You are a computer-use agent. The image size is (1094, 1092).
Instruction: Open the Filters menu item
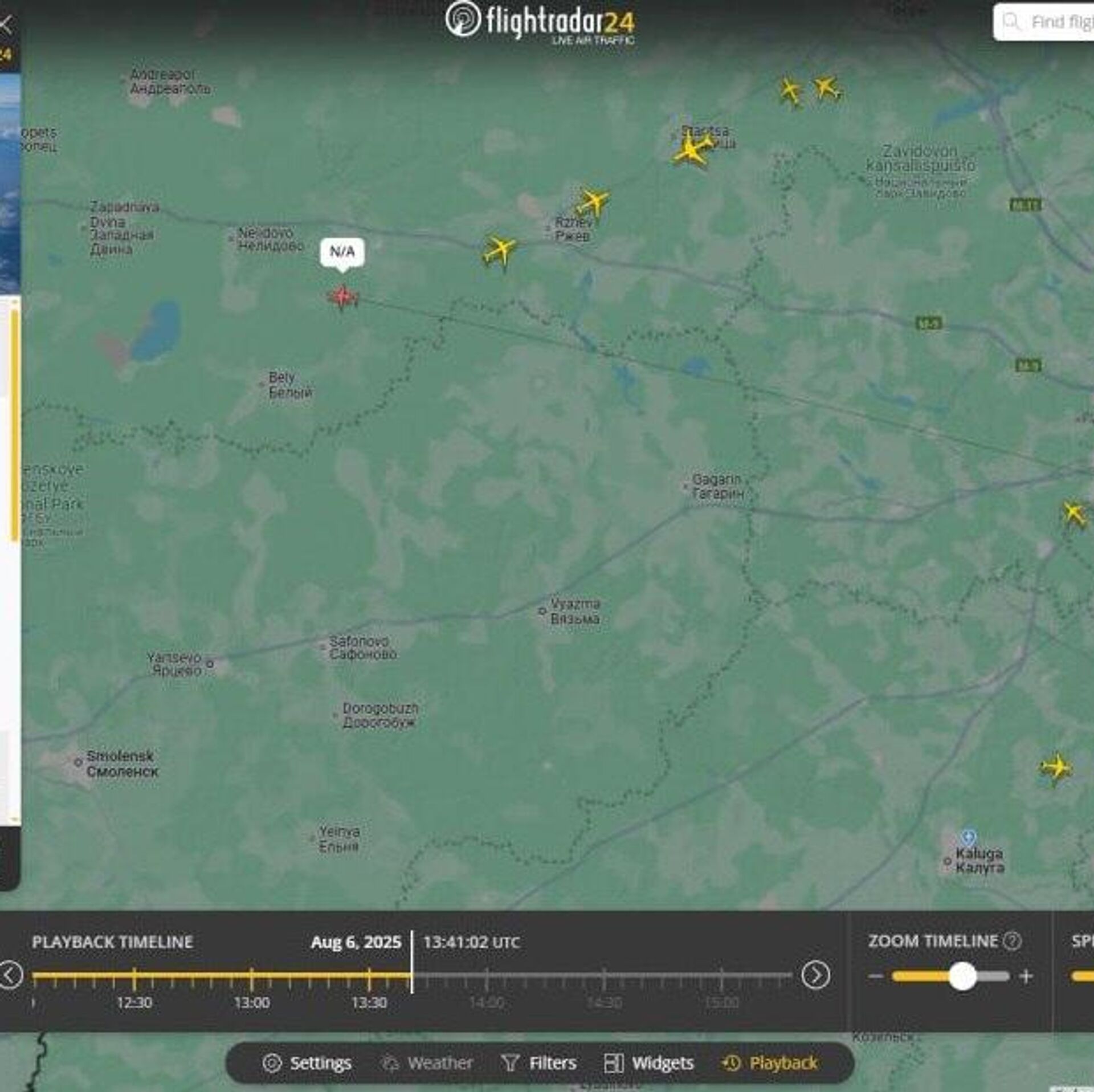pyautogui.click(x=539, y=1063)
